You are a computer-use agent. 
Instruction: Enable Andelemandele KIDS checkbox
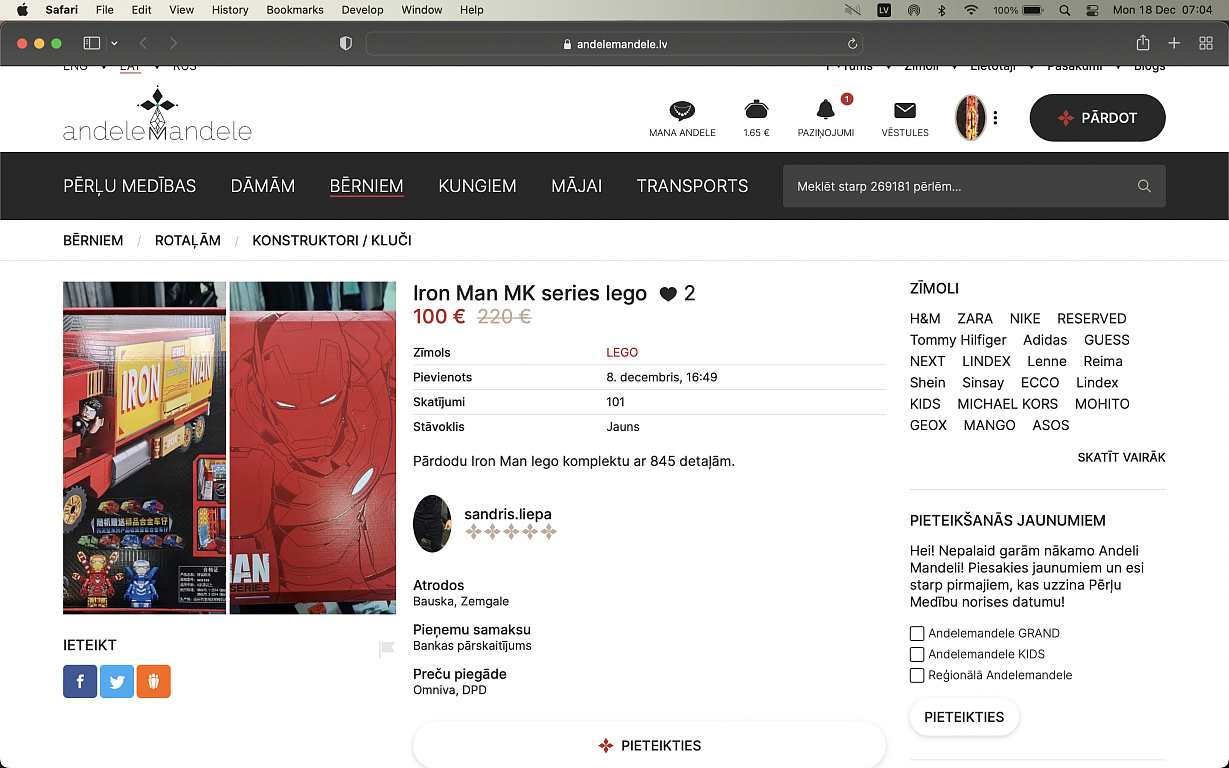coord(917,654)
